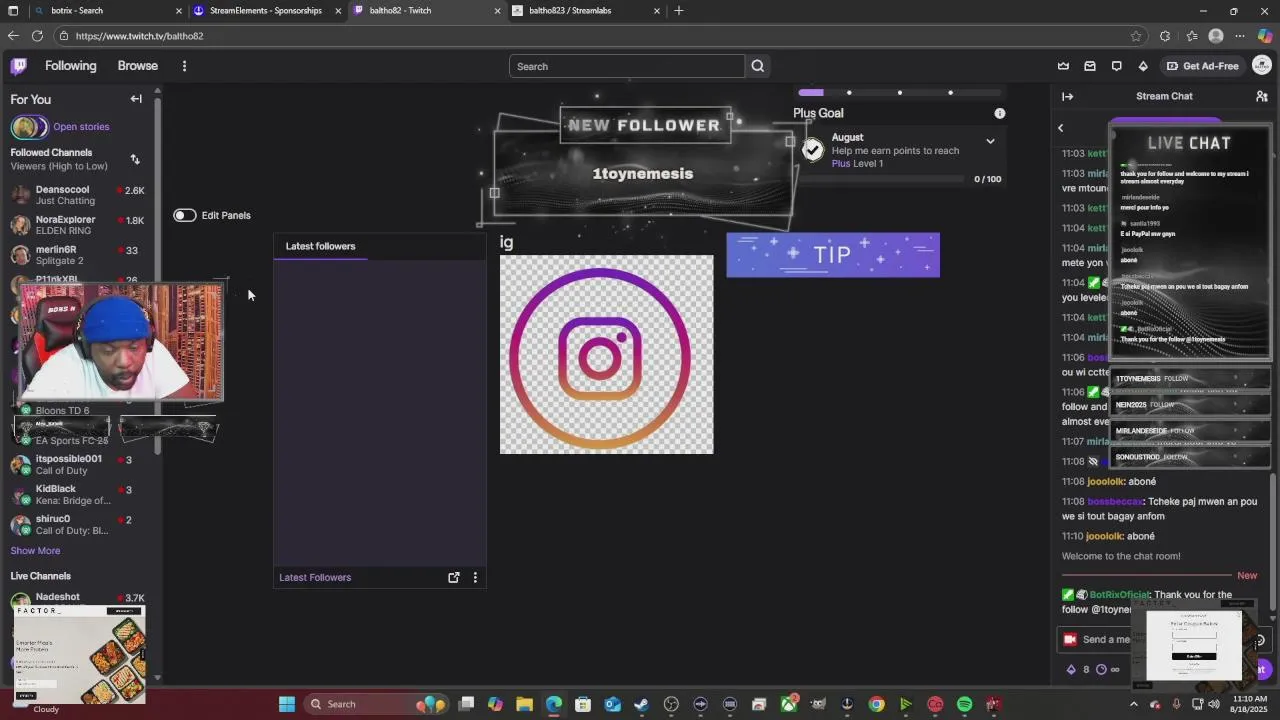Image resolution: width=1280 pixels, height=720 pixels.
Task: Go to the Twitch home logo
Action: pyautogui.click(x=18, y=66)
